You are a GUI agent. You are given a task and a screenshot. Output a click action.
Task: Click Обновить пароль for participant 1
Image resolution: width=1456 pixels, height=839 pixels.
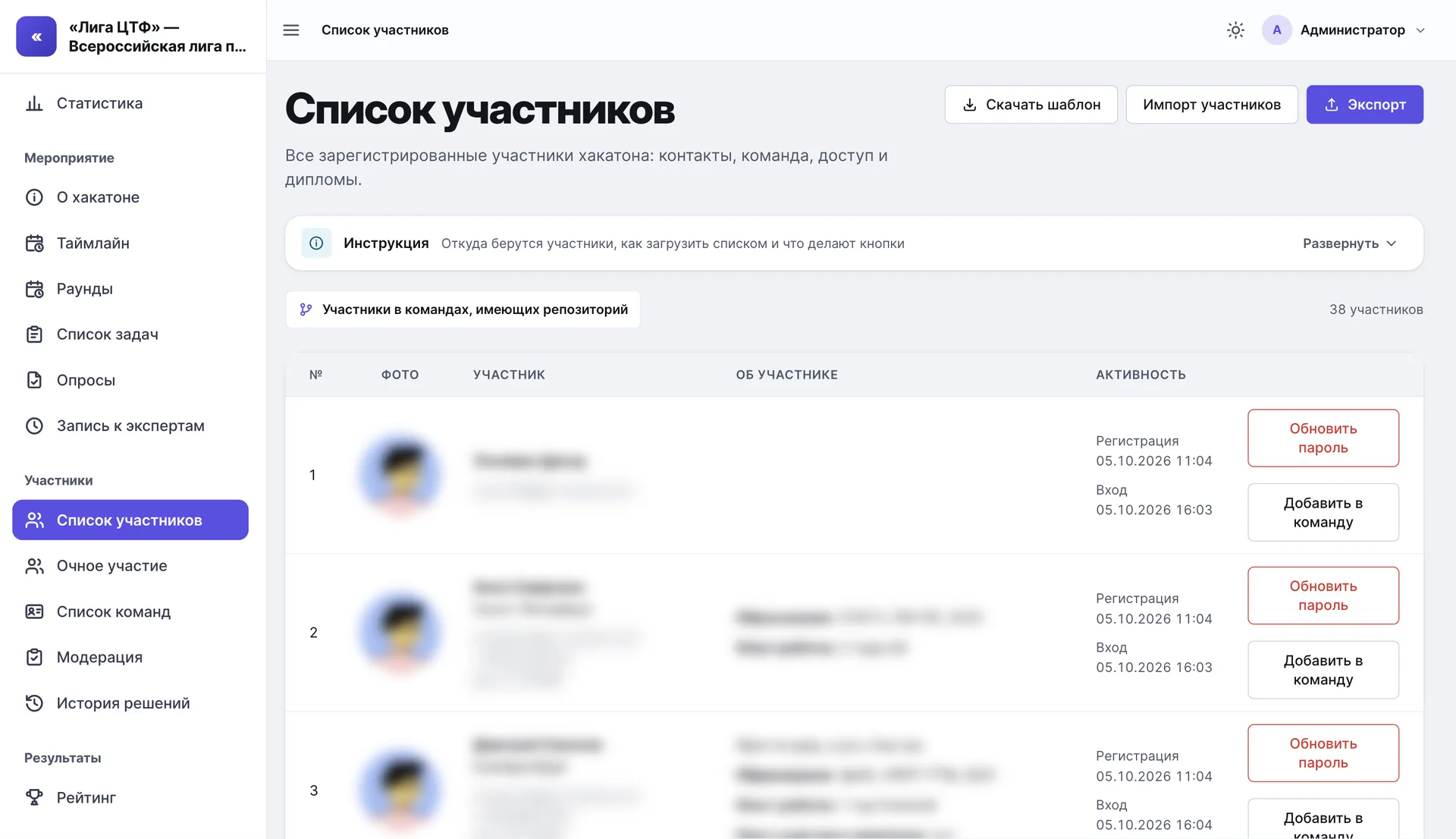tap(1323, 438)
